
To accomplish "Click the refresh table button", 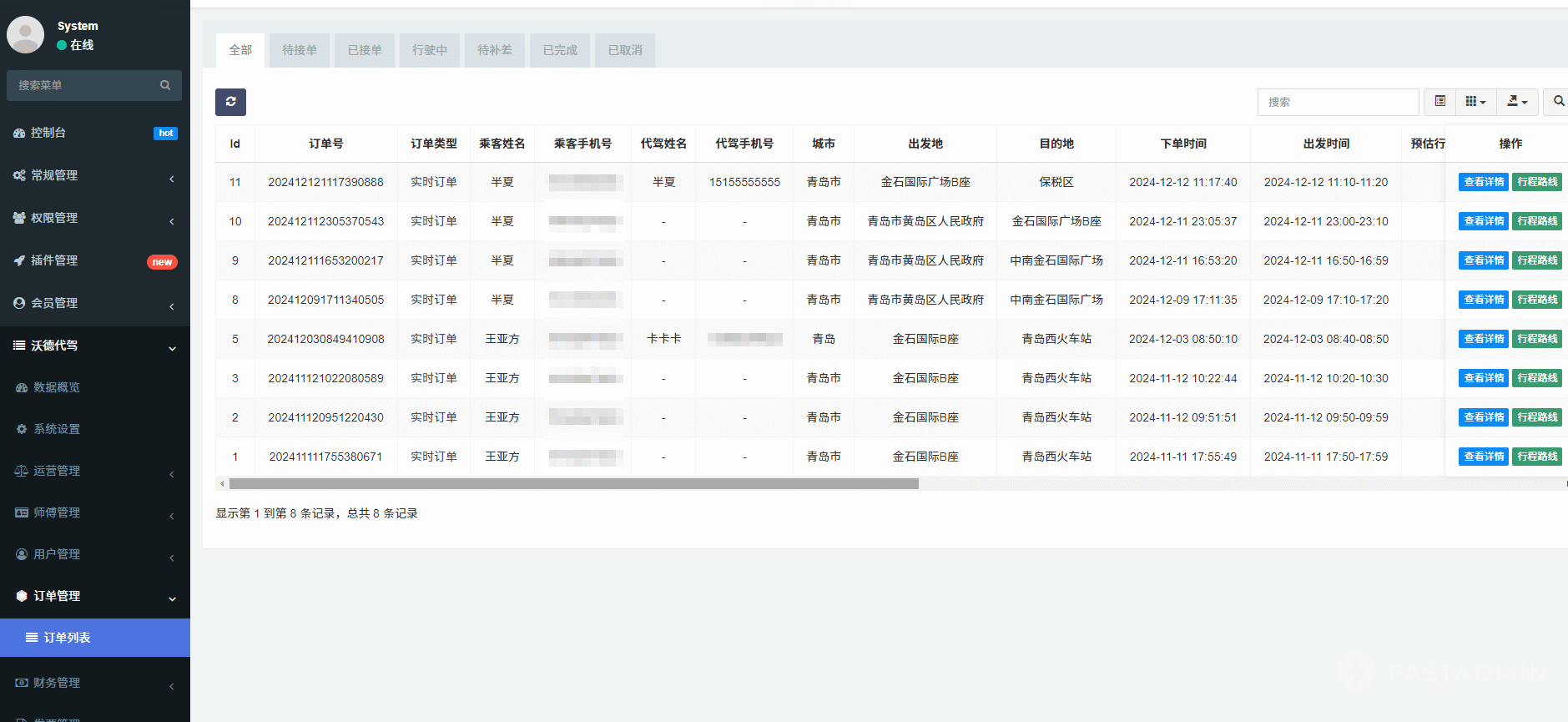I will click(x=230, y=102).
